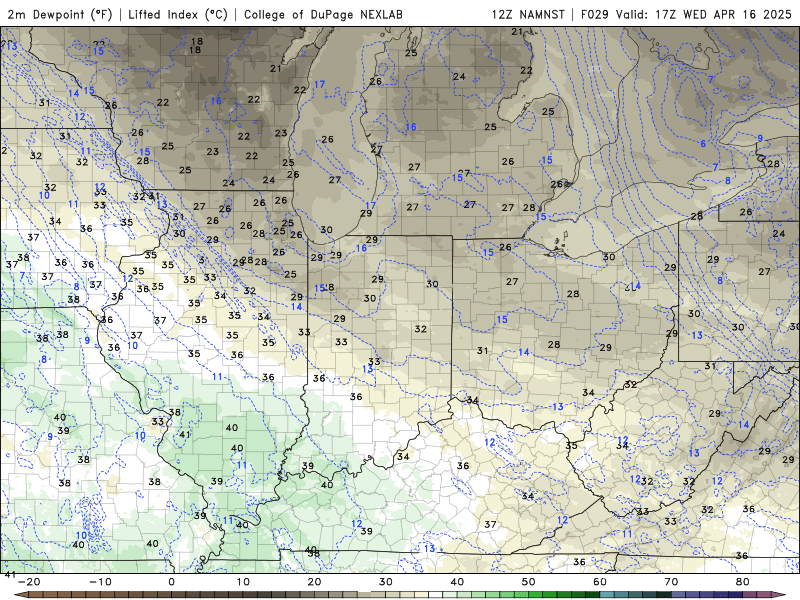Click dewpoint value '30' over southern Lake Michigan
Viewport: 800px width, 600px height.
pyautogui.click(x=327, y=230)
